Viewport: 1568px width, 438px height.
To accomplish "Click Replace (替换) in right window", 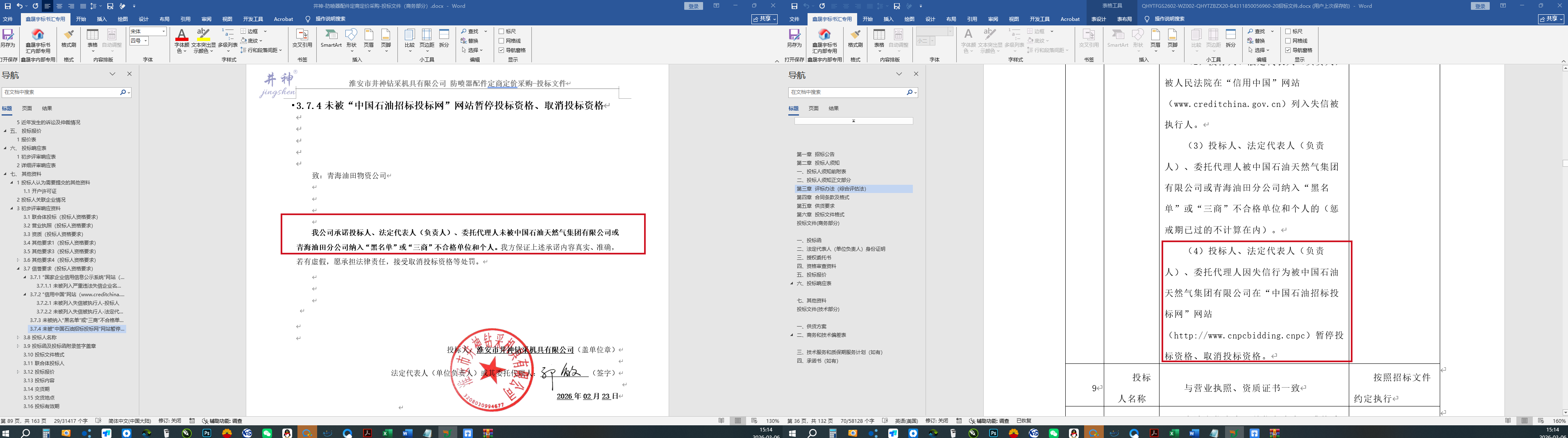I will click(x=1256, y=41).
